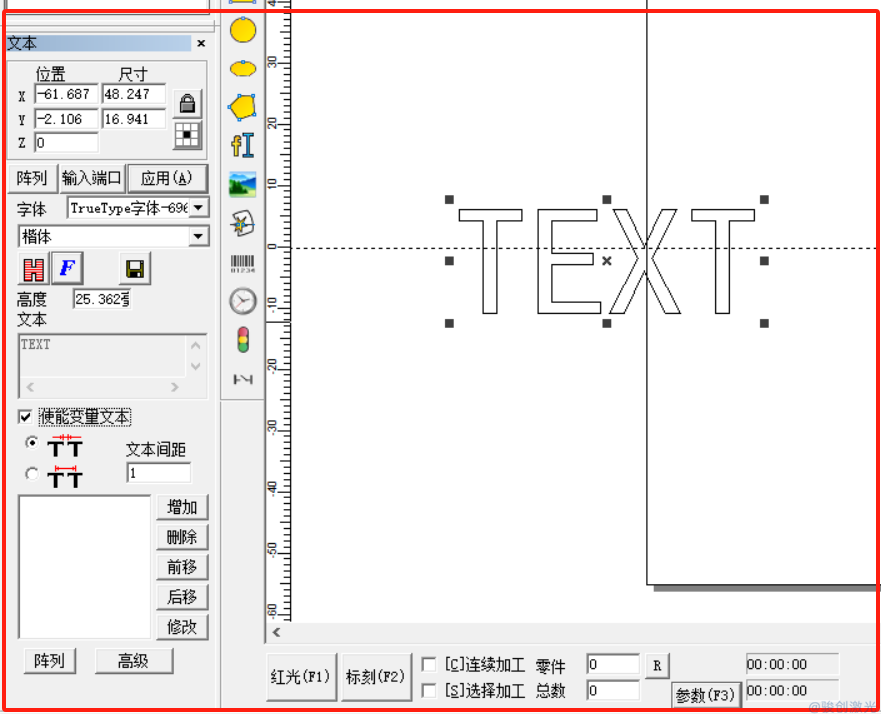Click the text box down scroll arrow
Screen dimensions: 881x714
(196, 367)
